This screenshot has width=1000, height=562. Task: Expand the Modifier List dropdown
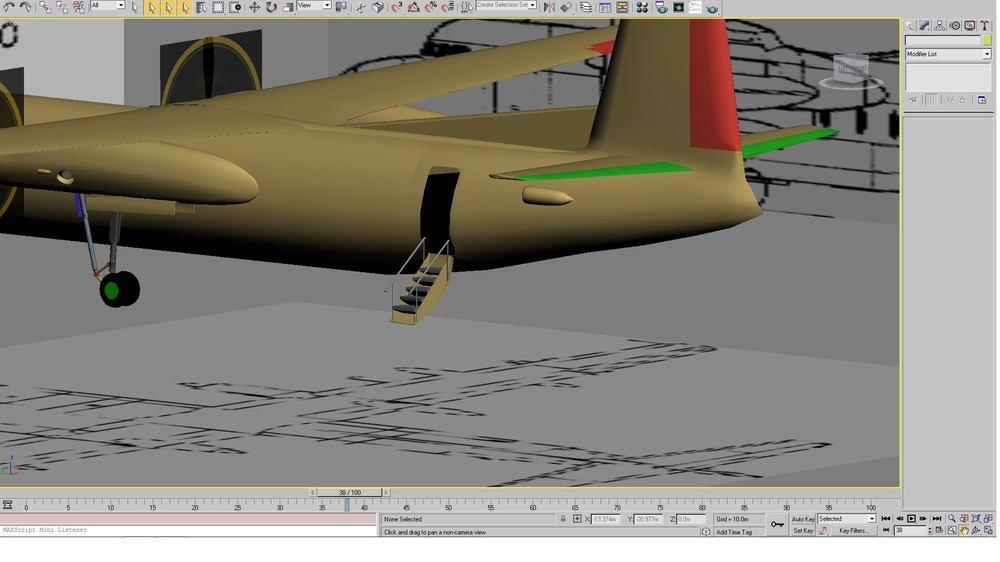point(948,54)
